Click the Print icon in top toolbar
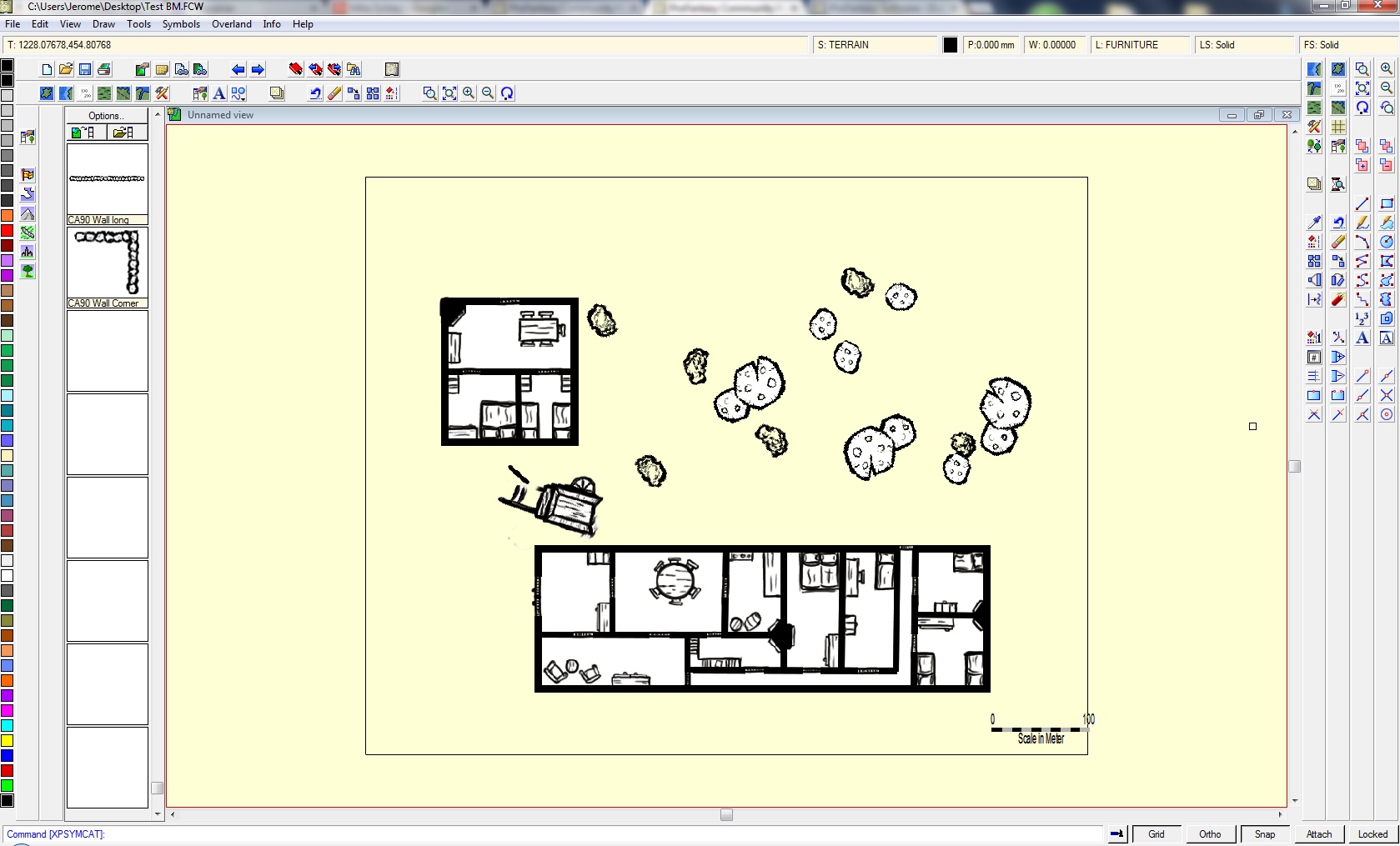Viewport: 1400px width, 846px height. [104, 70]
